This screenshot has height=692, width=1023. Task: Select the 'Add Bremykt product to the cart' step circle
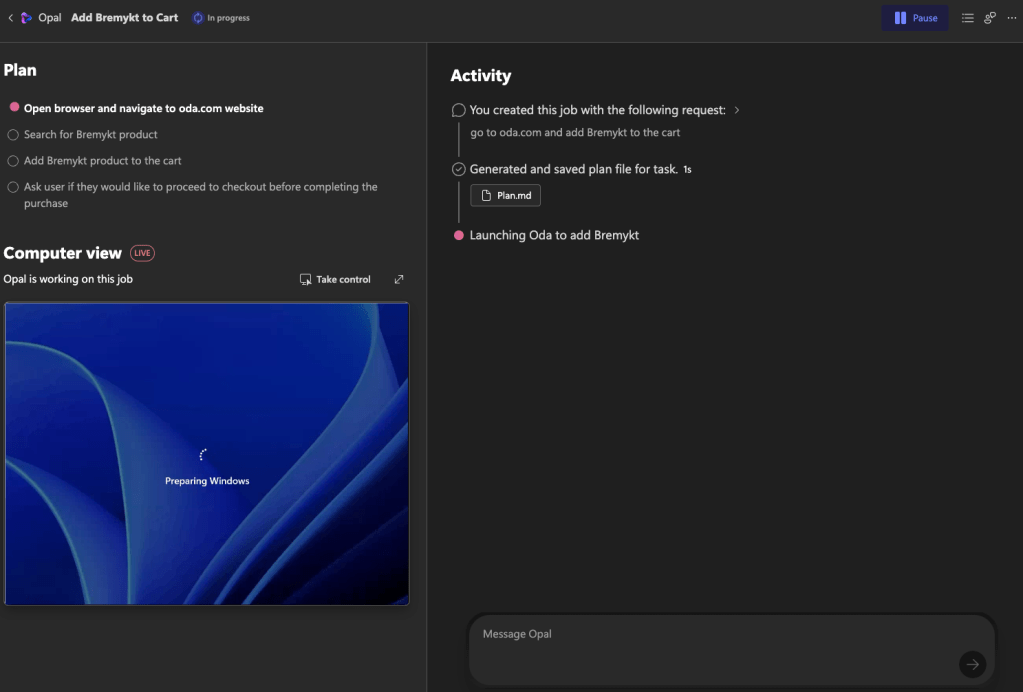pos(13,161)
